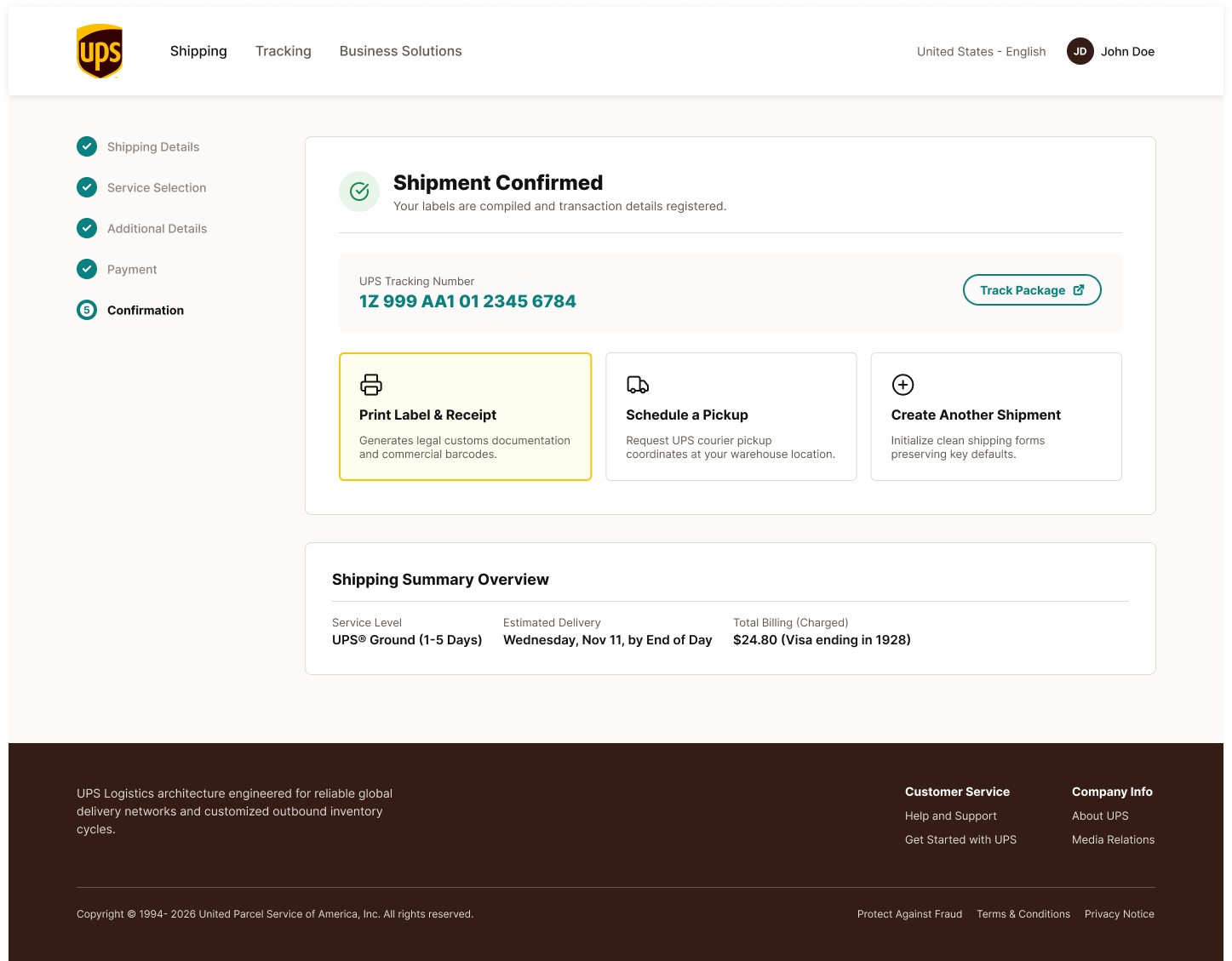1232x961 pixels.
Task: Select the Confirmation step label
Action: (146, 311)
